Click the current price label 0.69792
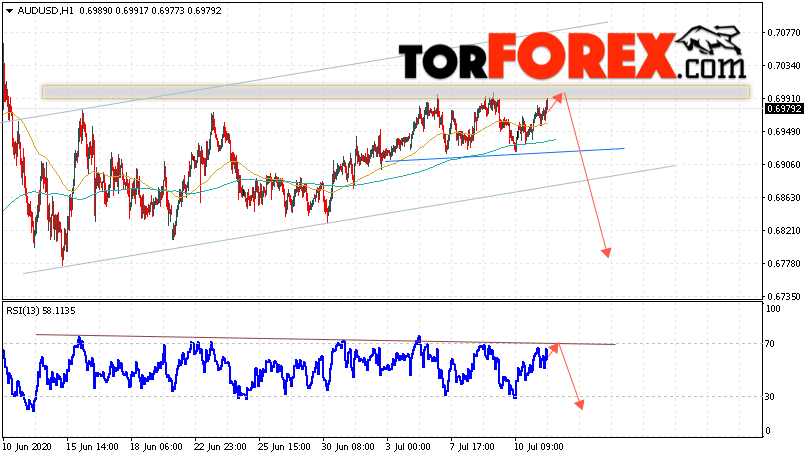808x458 pixels. coord(784,109)
